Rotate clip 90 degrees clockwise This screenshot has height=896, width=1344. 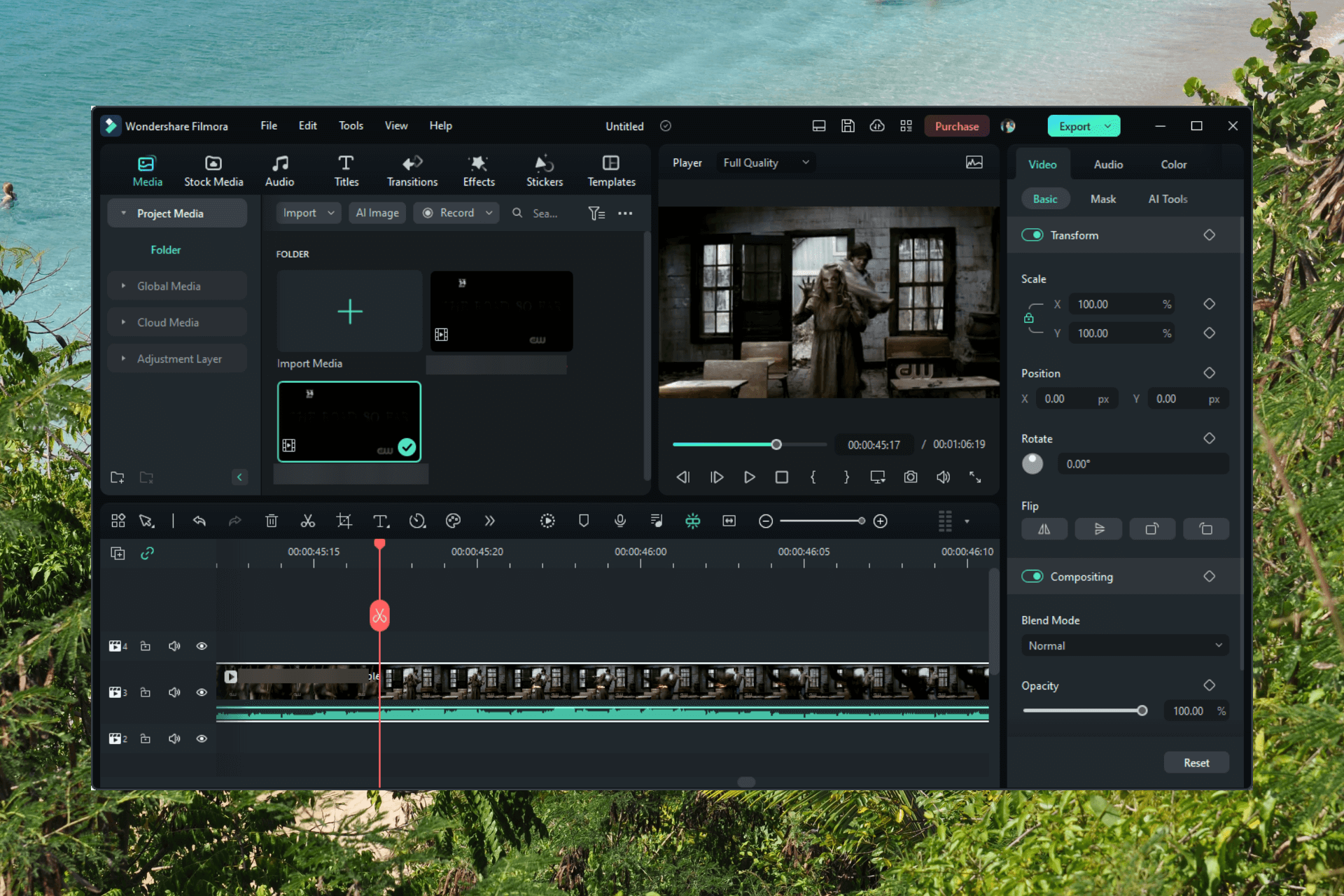1152,529
